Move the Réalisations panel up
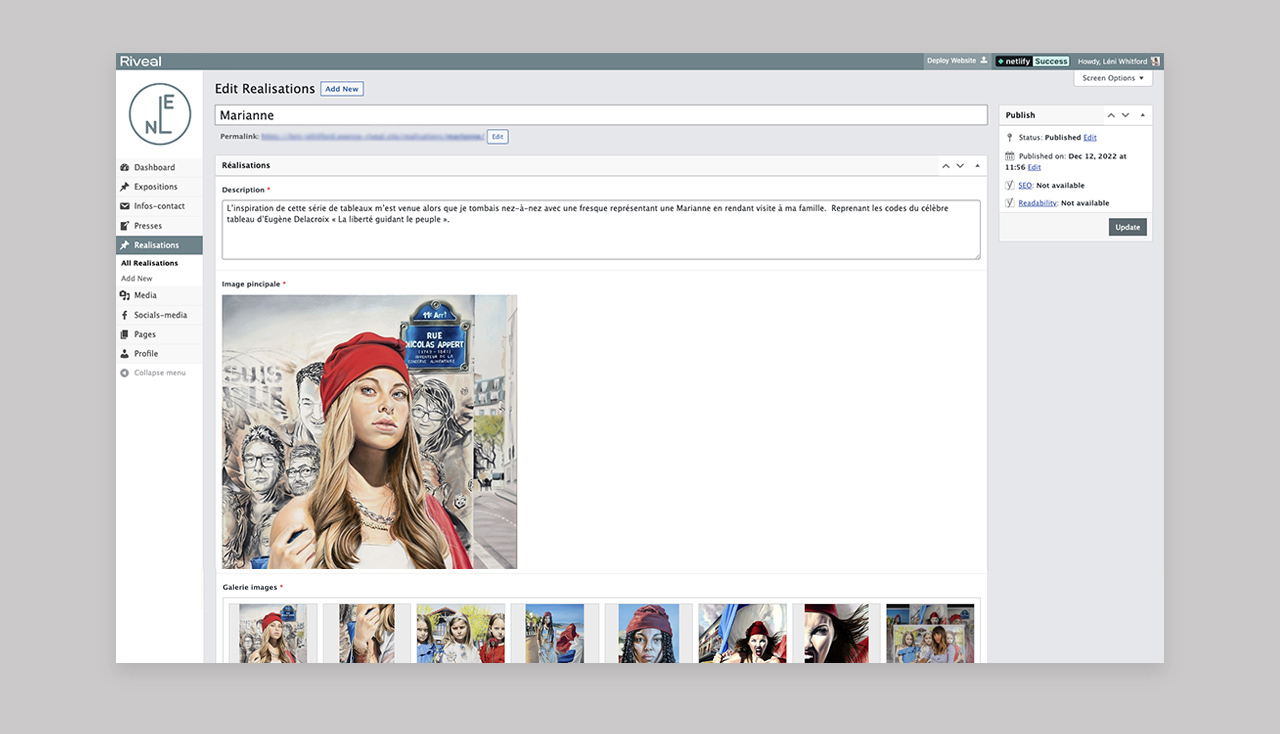 [946, 165]
